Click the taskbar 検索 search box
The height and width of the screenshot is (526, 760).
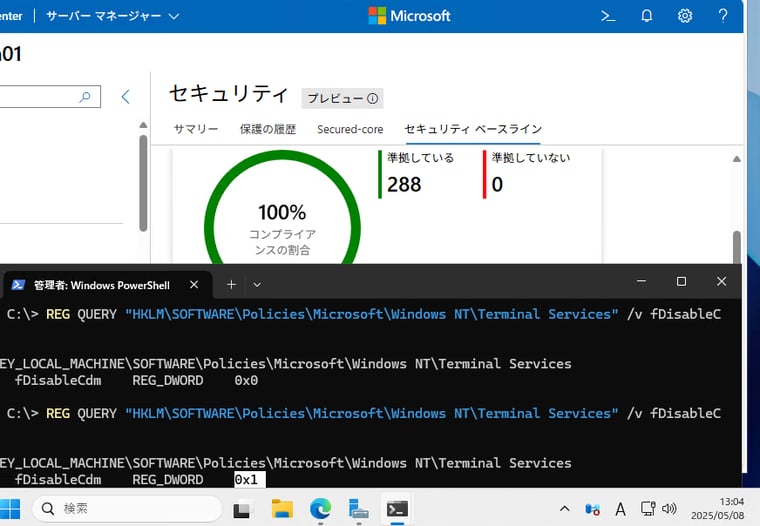pyautogui.click(x=127, y=509)
